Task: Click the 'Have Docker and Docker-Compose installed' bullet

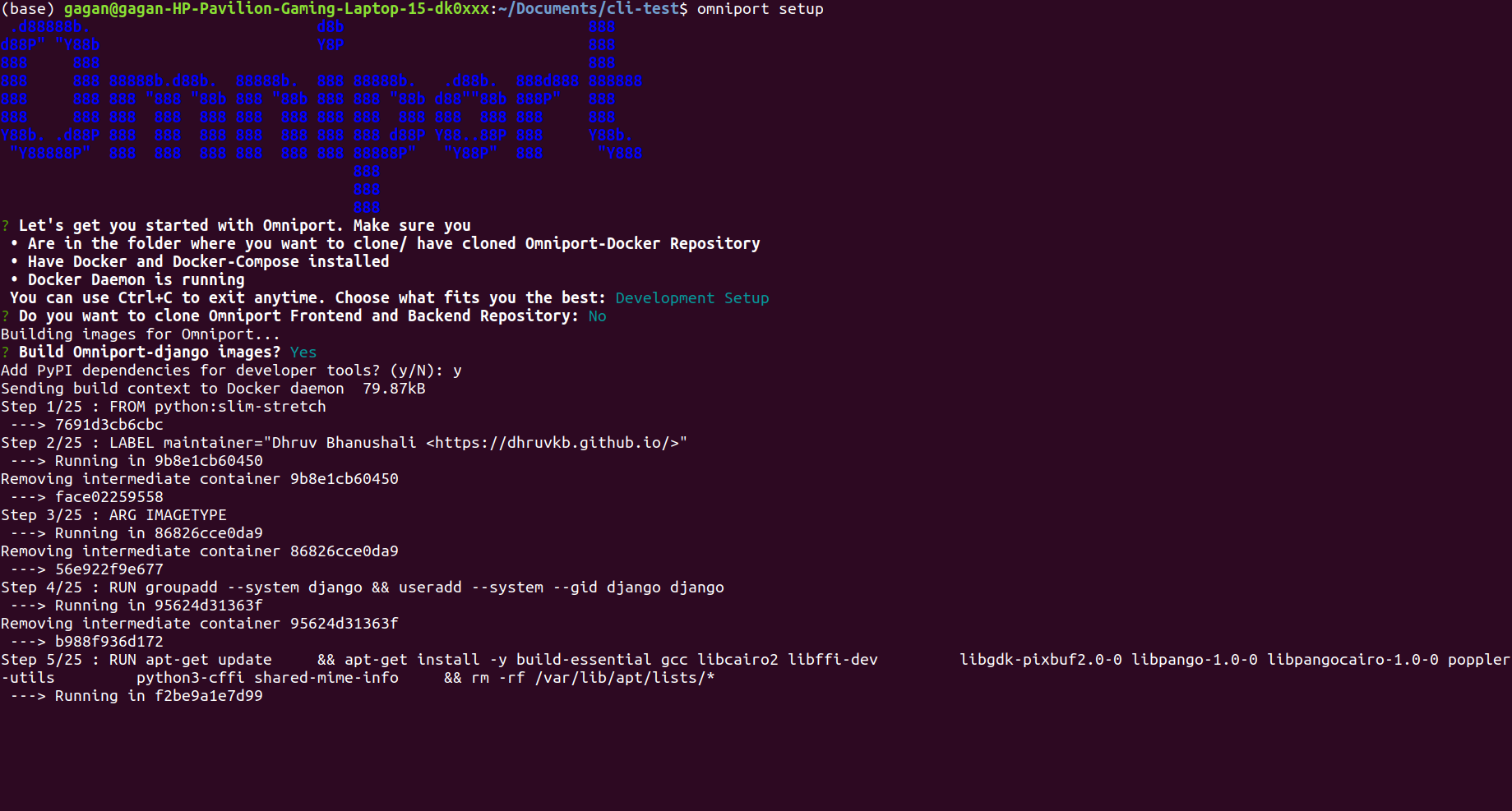Action: (209, 262)
